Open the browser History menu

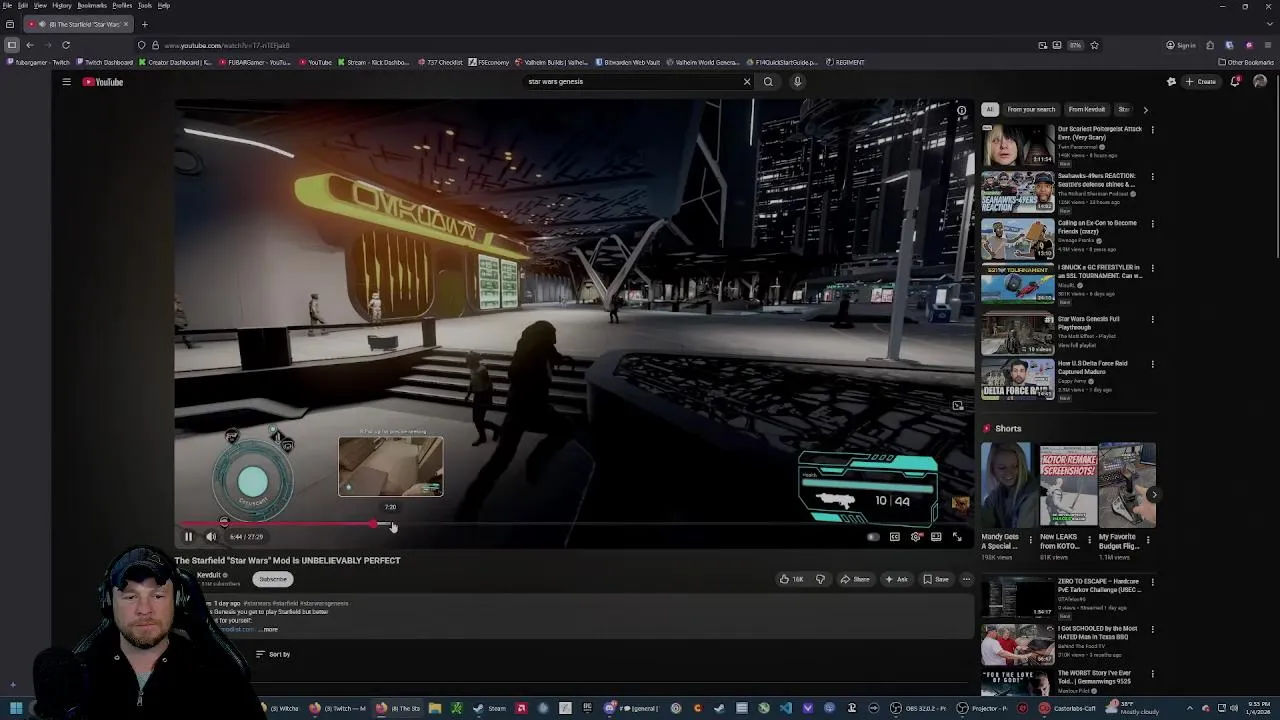(62, 5)
